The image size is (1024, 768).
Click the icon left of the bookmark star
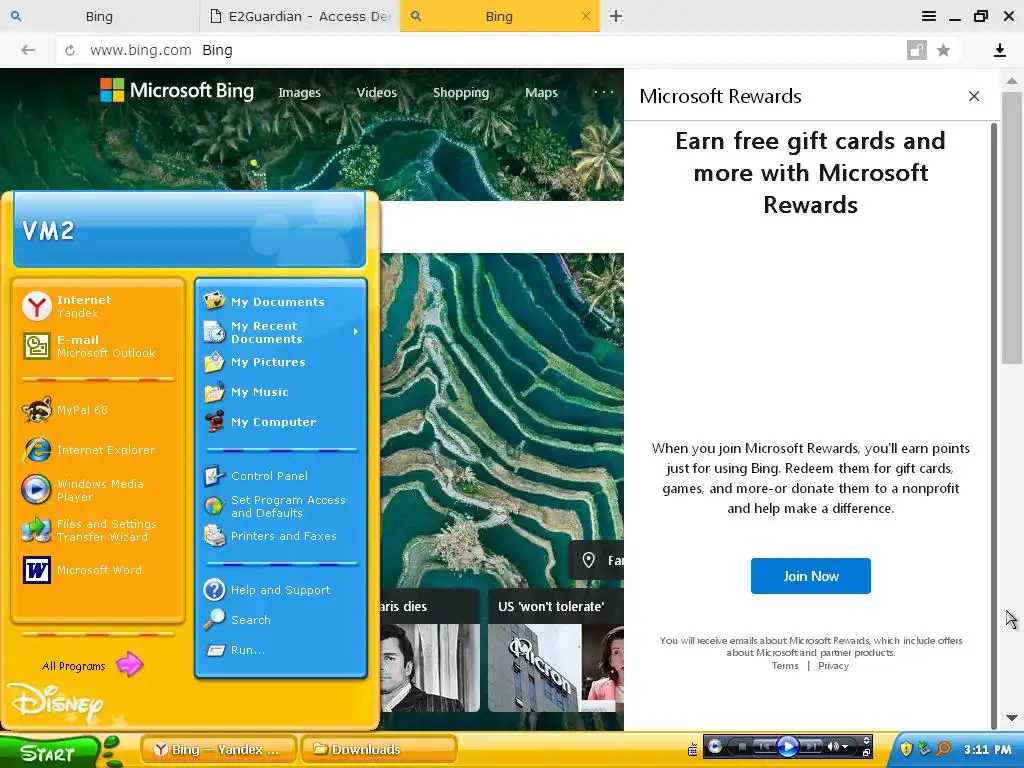click(x=917, y=50)
